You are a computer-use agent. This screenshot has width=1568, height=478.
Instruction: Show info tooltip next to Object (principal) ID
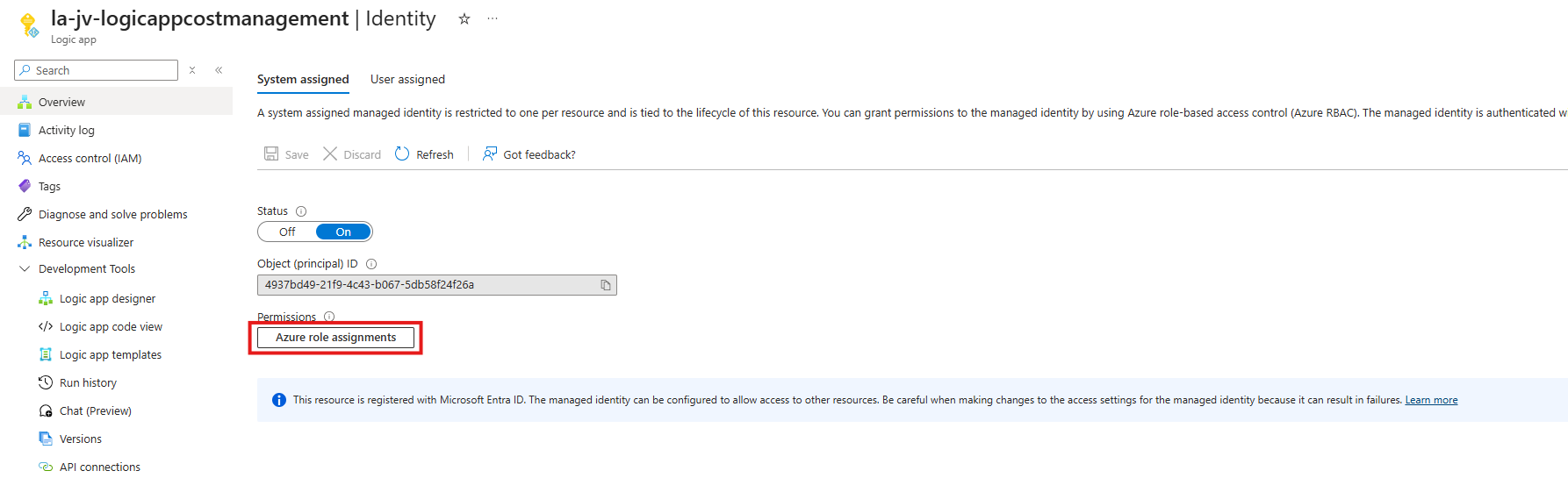click(x=371, y=264)
